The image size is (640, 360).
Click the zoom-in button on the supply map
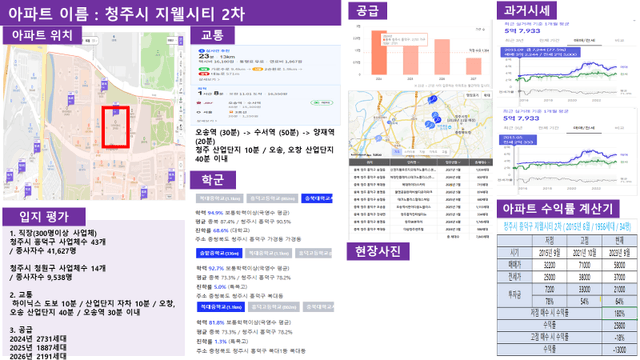click(487, 95)
